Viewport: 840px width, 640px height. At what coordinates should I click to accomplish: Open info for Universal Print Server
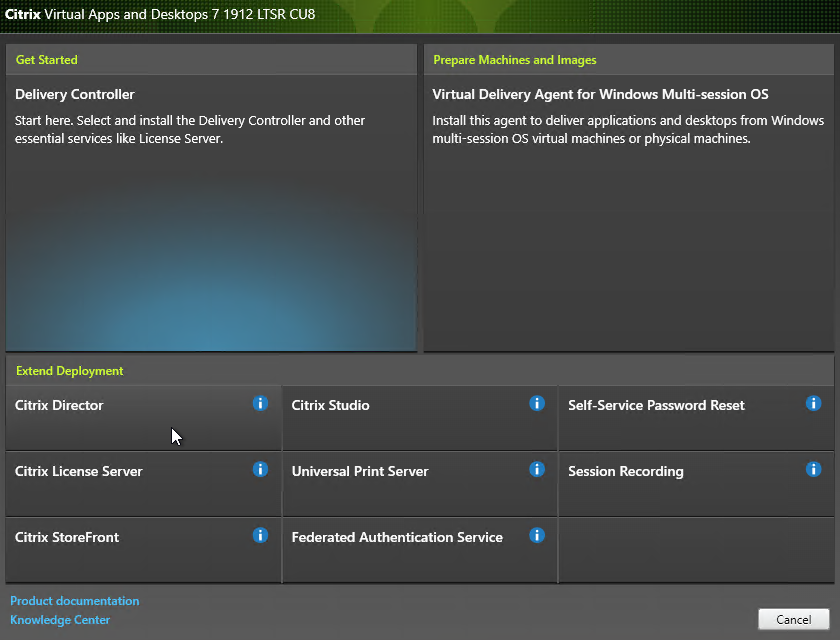[537, 469]
